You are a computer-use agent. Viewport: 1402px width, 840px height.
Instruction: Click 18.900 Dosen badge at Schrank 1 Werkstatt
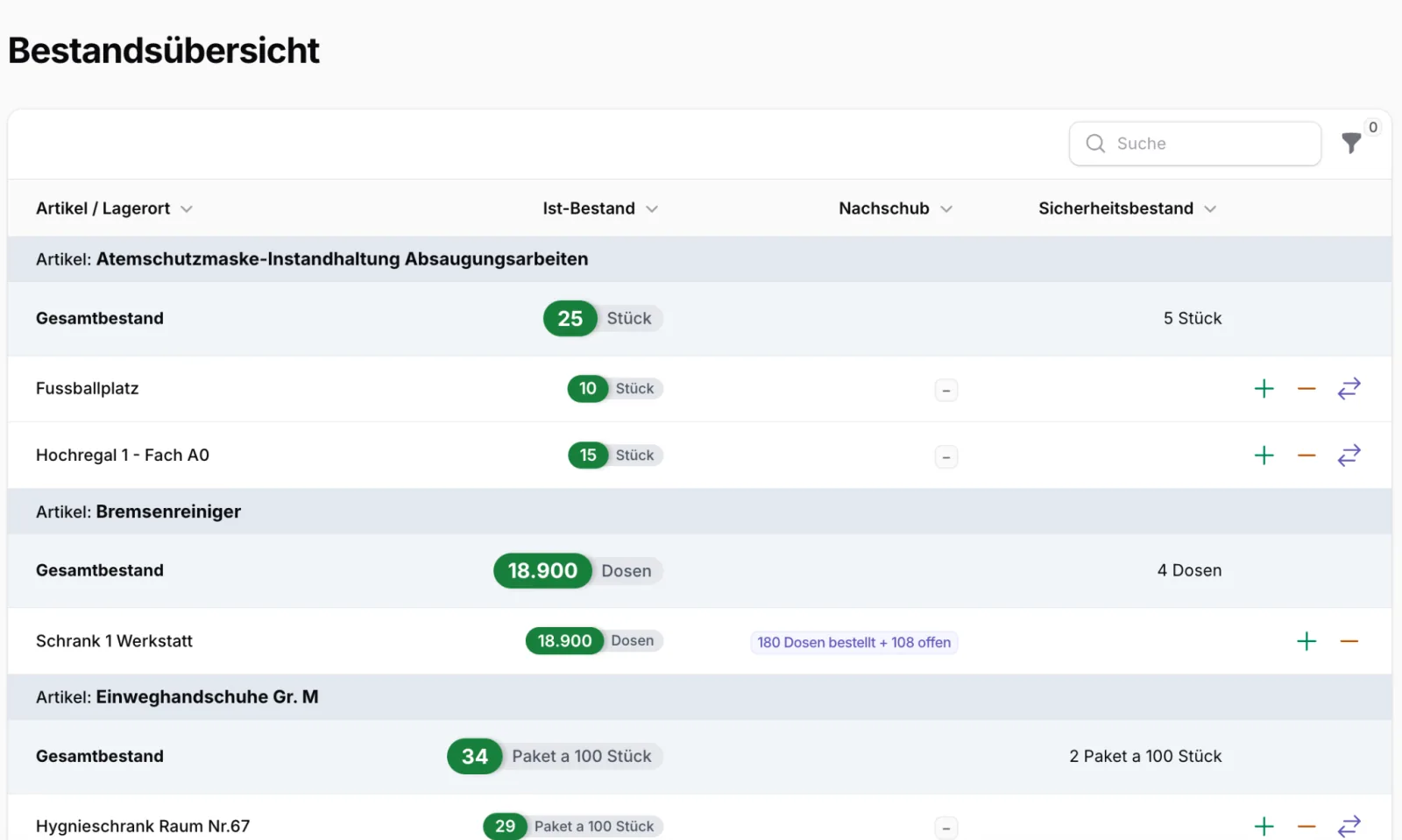594,641
